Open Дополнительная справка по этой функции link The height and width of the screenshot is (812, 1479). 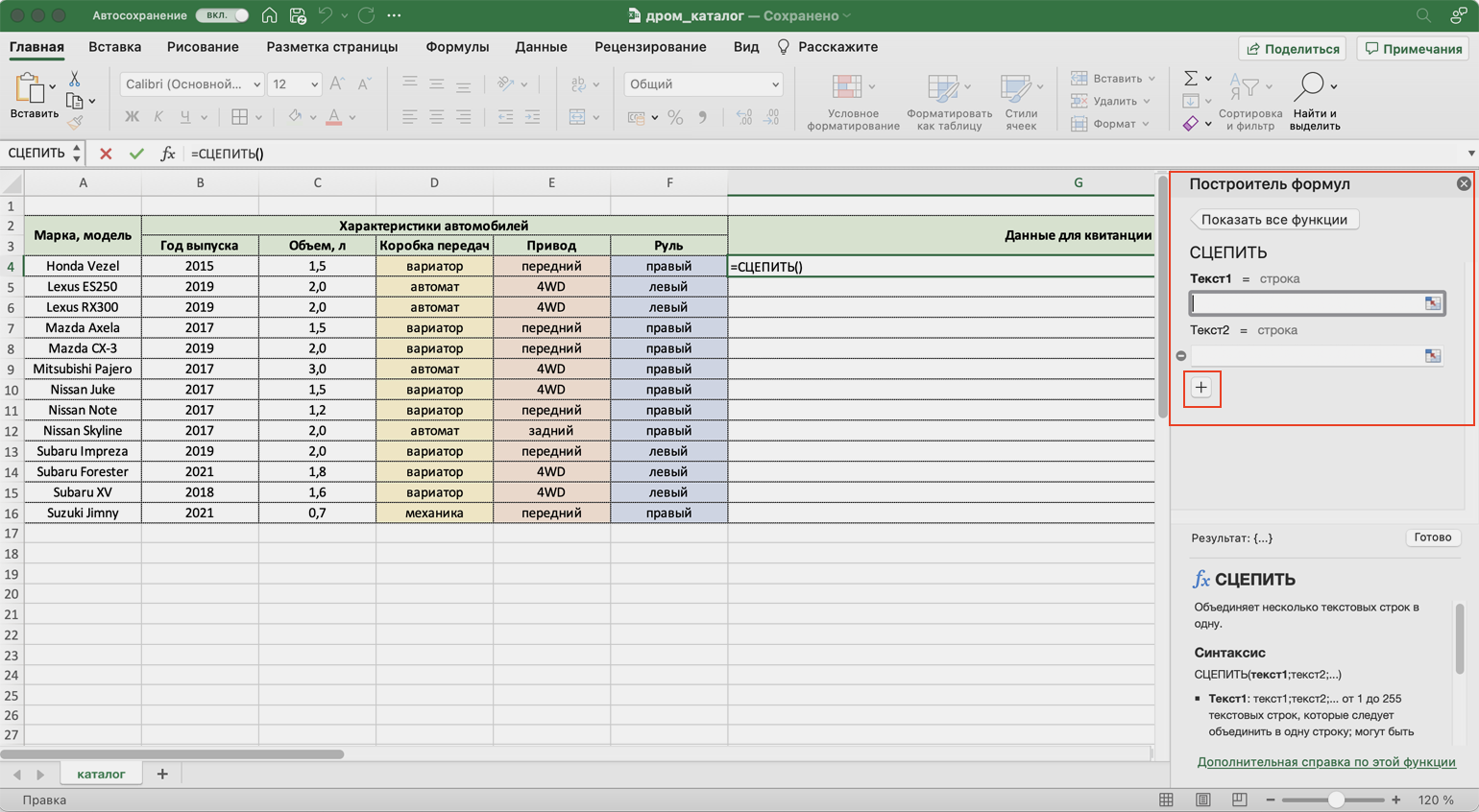[x=1325, y=762]
